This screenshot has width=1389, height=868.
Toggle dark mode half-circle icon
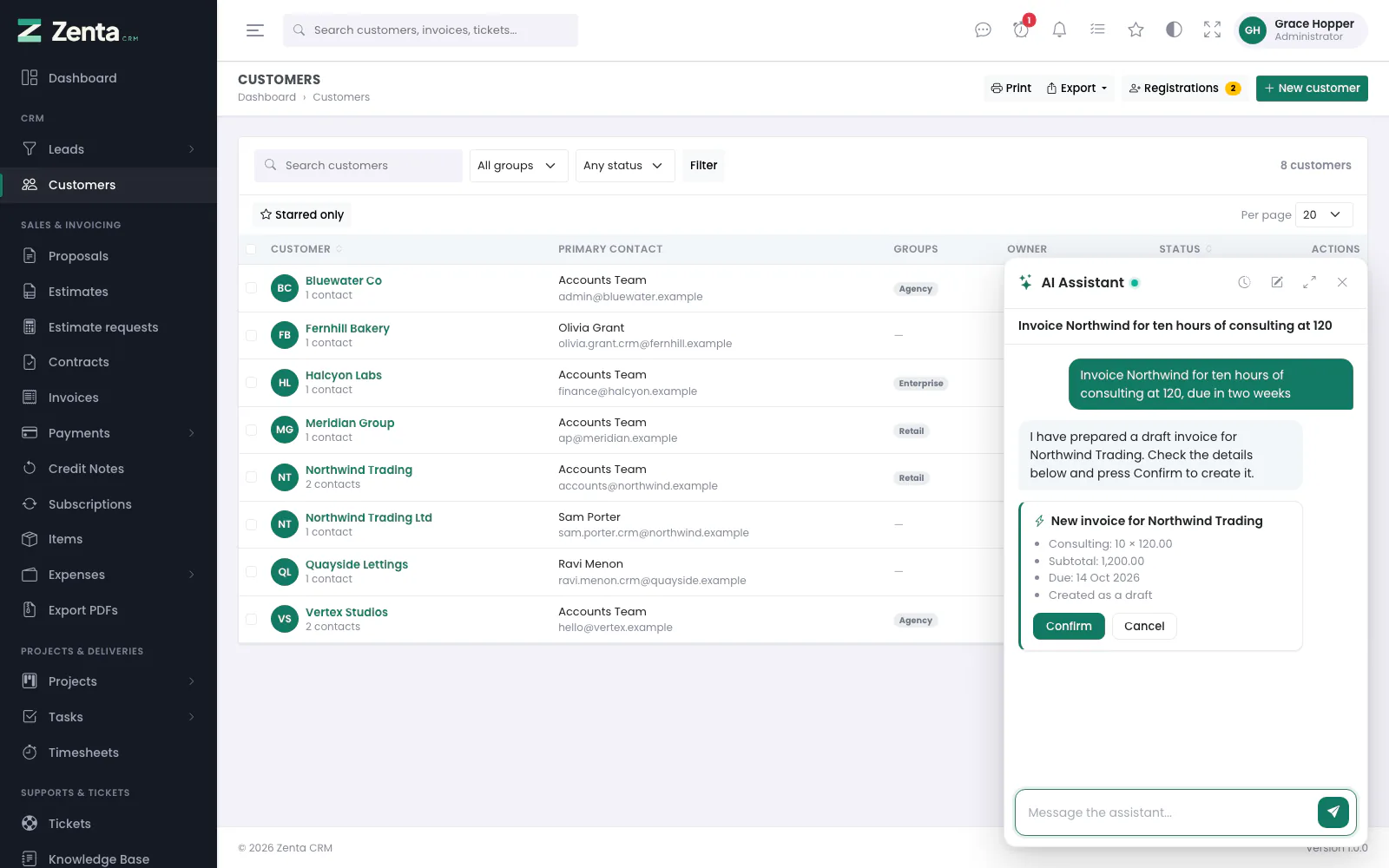[x=1174, y=30]
